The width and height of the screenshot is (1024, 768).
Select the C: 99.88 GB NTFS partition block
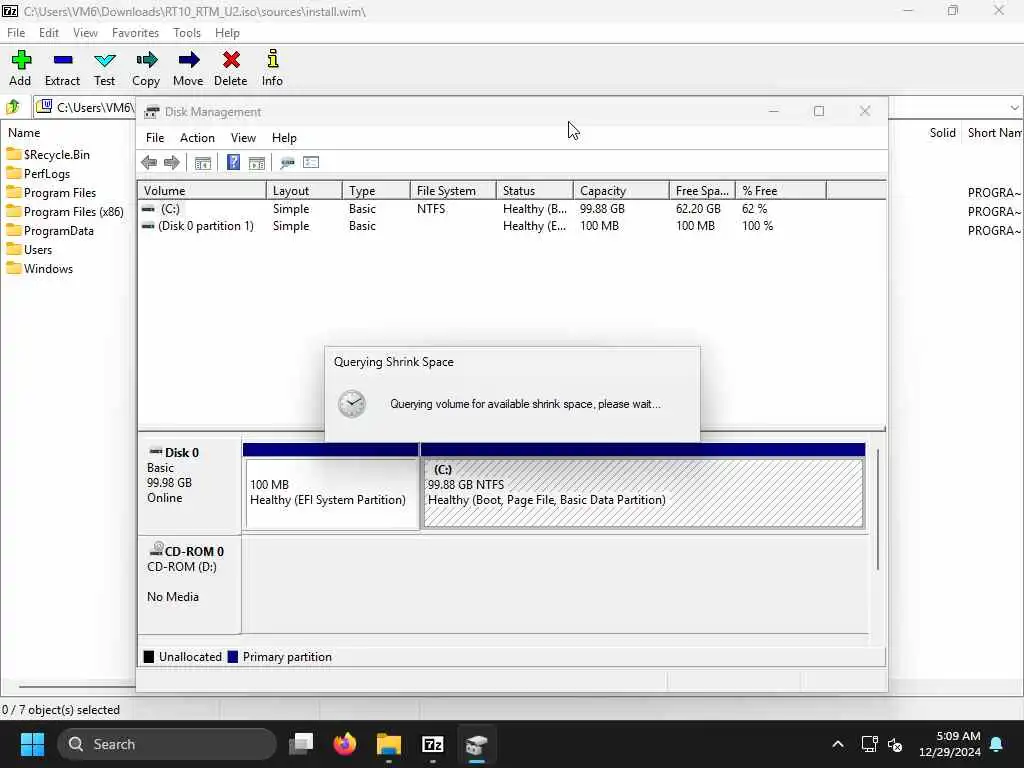tap(643, 492)
